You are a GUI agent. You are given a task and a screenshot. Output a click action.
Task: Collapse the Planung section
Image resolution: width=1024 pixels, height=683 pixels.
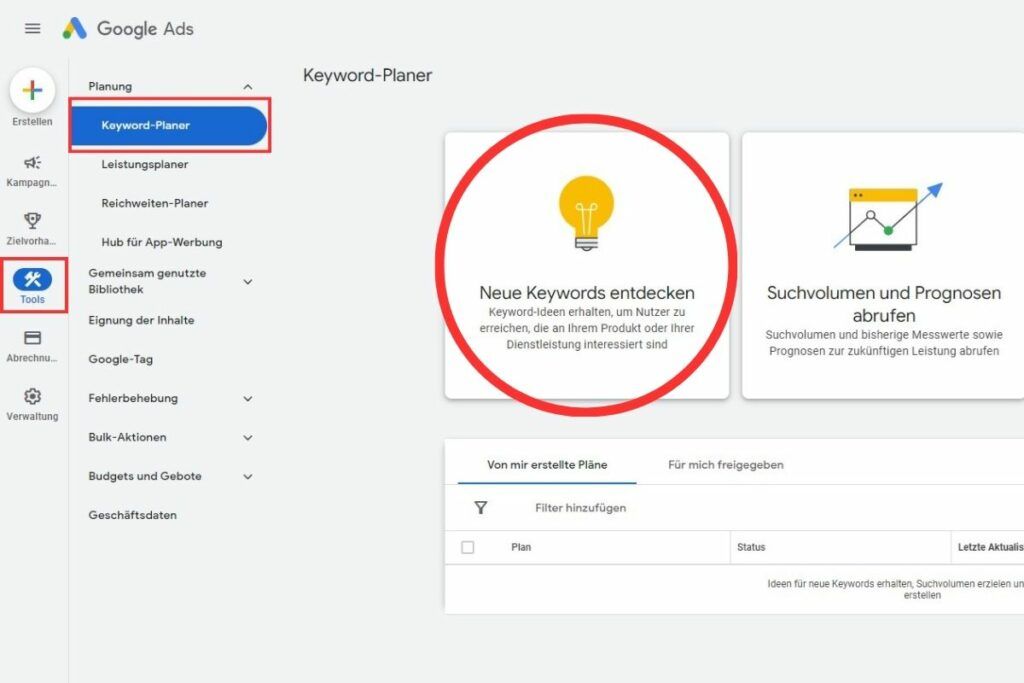pyautogui.click(x=248, y=87)
